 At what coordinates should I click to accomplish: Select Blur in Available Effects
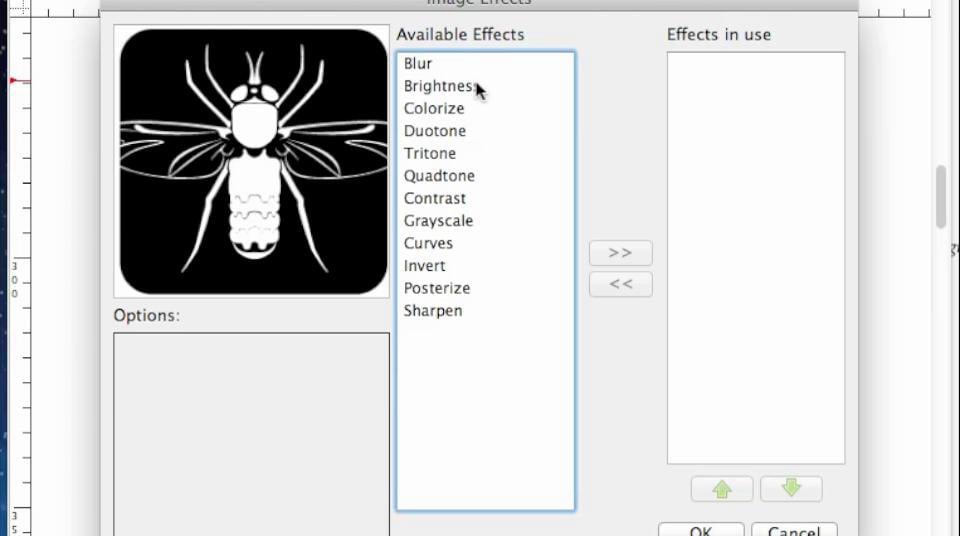tap(418, 63)
